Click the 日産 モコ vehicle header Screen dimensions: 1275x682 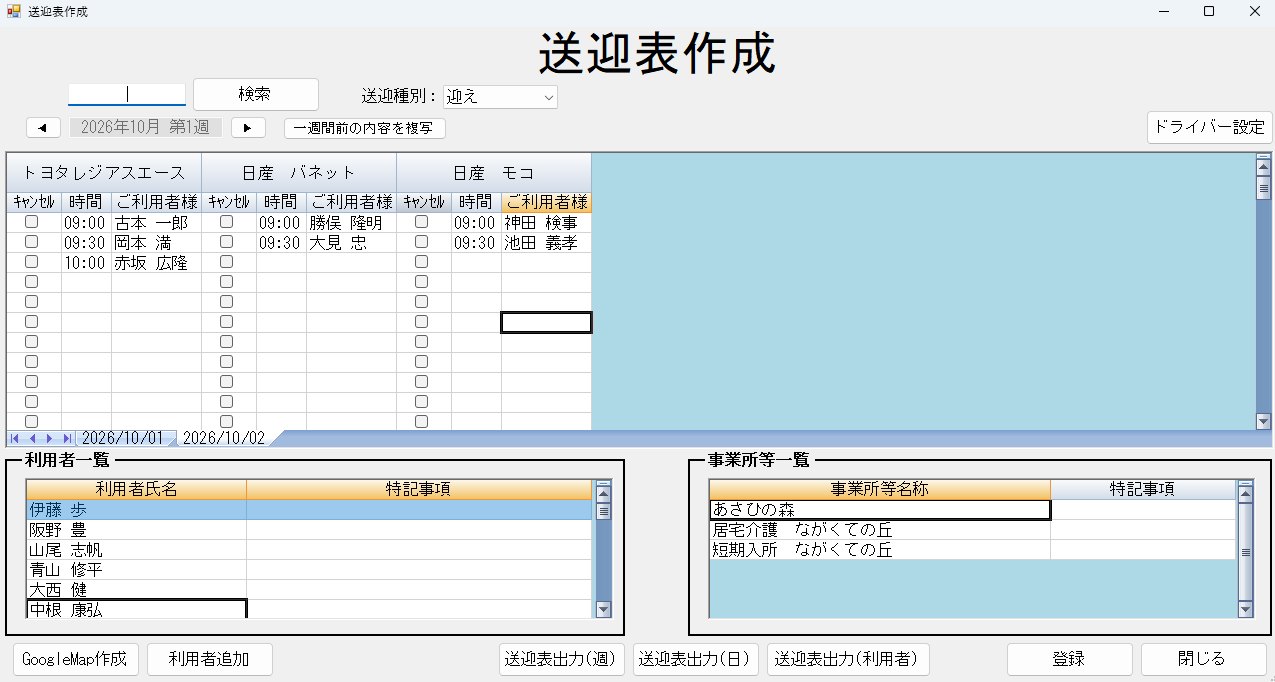pos(494,173)
